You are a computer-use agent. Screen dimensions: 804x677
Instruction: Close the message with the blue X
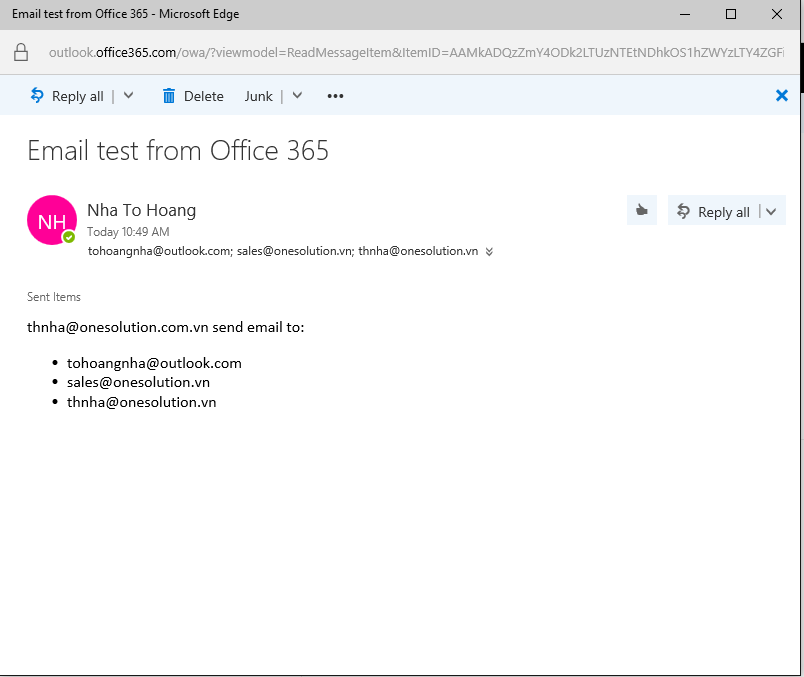click(782, 96)
